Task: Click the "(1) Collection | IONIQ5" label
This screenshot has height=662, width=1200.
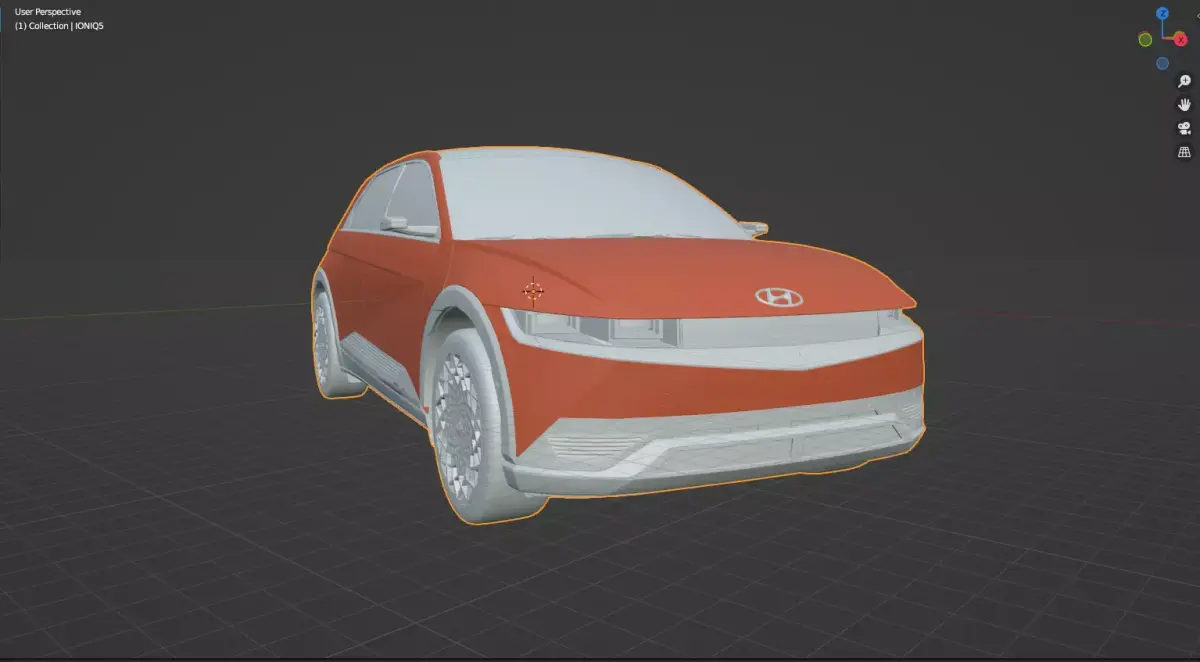Action: [x=59, y=25]
